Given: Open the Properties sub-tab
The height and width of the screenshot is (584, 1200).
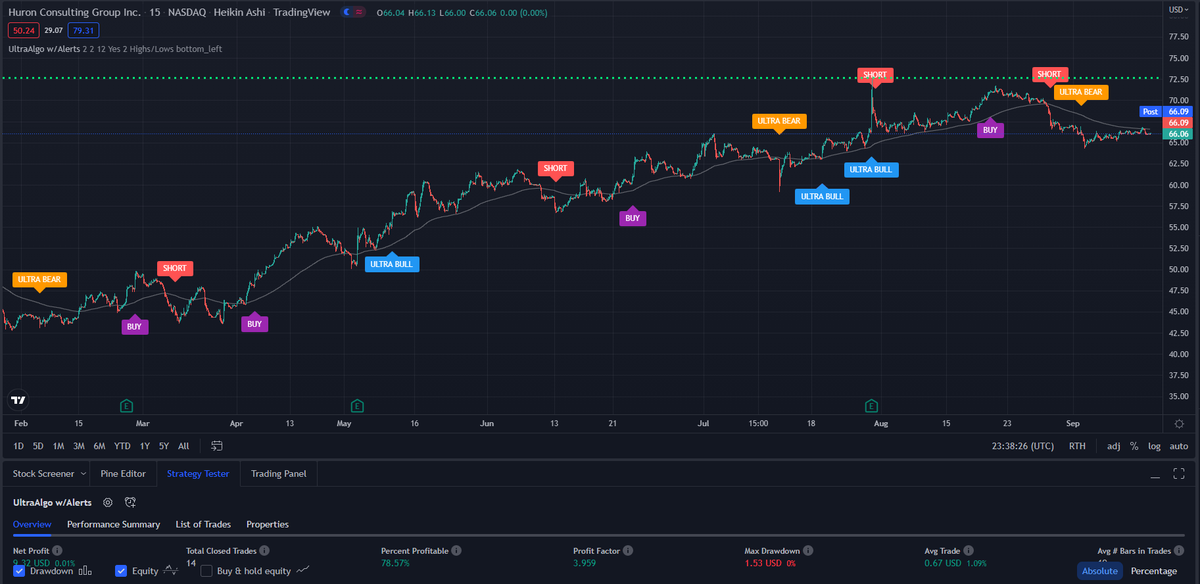Looking at the screenshot, I should click(x=267, y=524).
